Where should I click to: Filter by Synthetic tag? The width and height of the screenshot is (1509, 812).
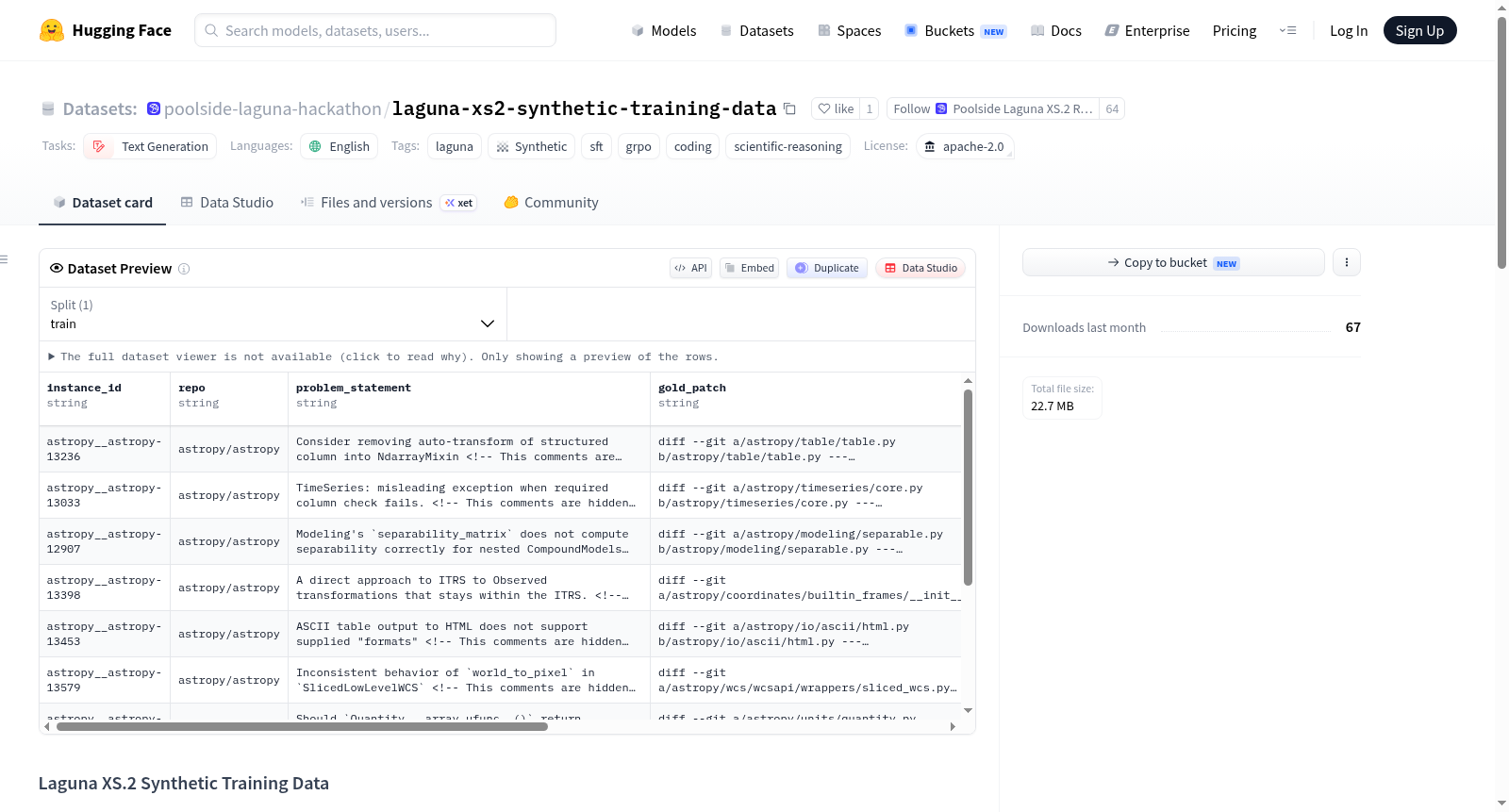532,146
